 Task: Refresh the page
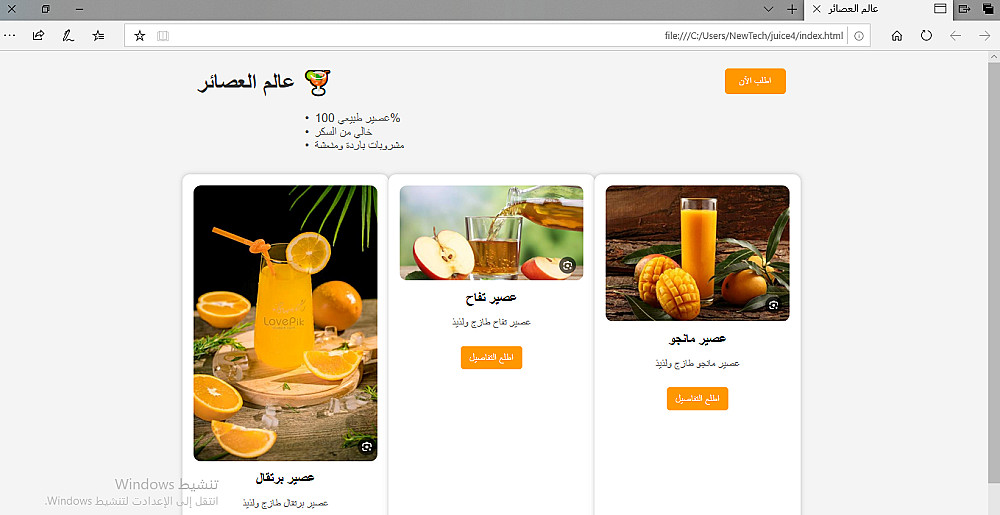tap(926, 36)
